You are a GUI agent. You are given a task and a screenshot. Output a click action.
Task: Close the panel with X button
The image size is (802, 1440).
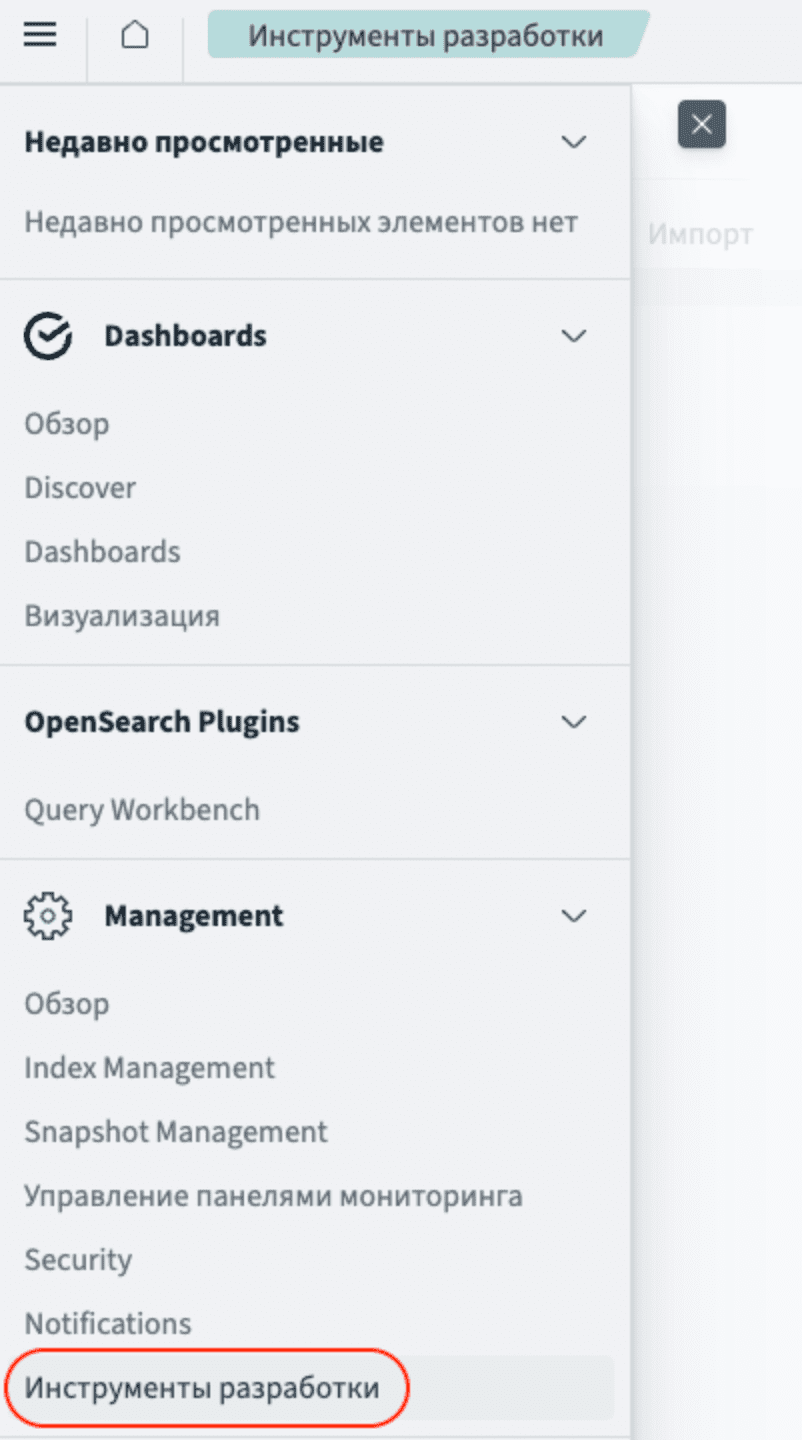click(701, 125)
